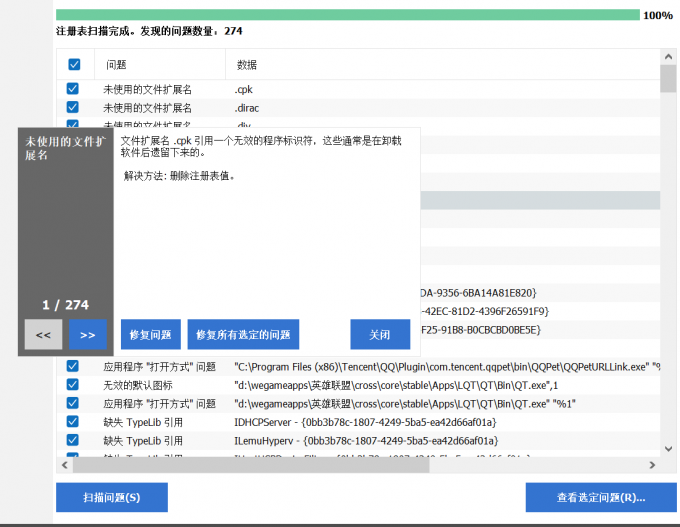Viewport: 680px width, 527px height.
Task: Click the vertical scrollbar up arrow
Action: pos(668,57)
